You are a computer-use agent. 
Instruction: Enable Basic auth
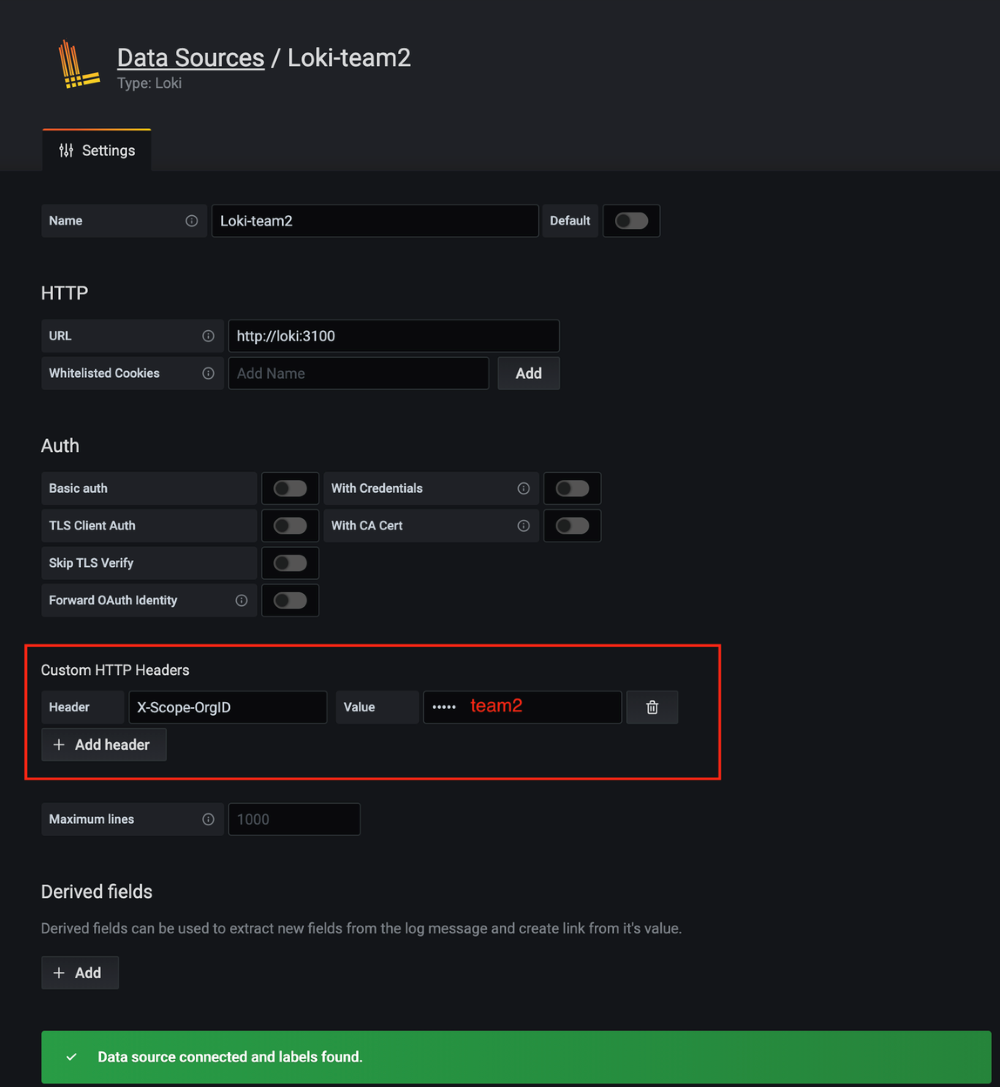pos(290,488)
